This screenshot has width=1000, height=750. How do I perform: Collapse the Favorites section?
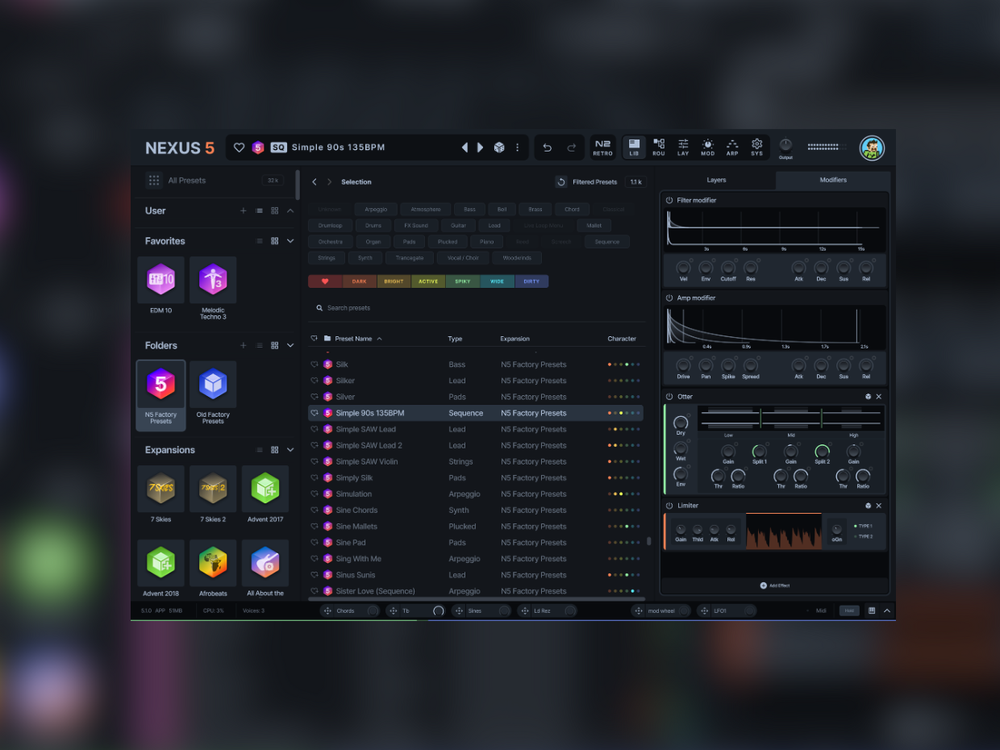[290, 241]
